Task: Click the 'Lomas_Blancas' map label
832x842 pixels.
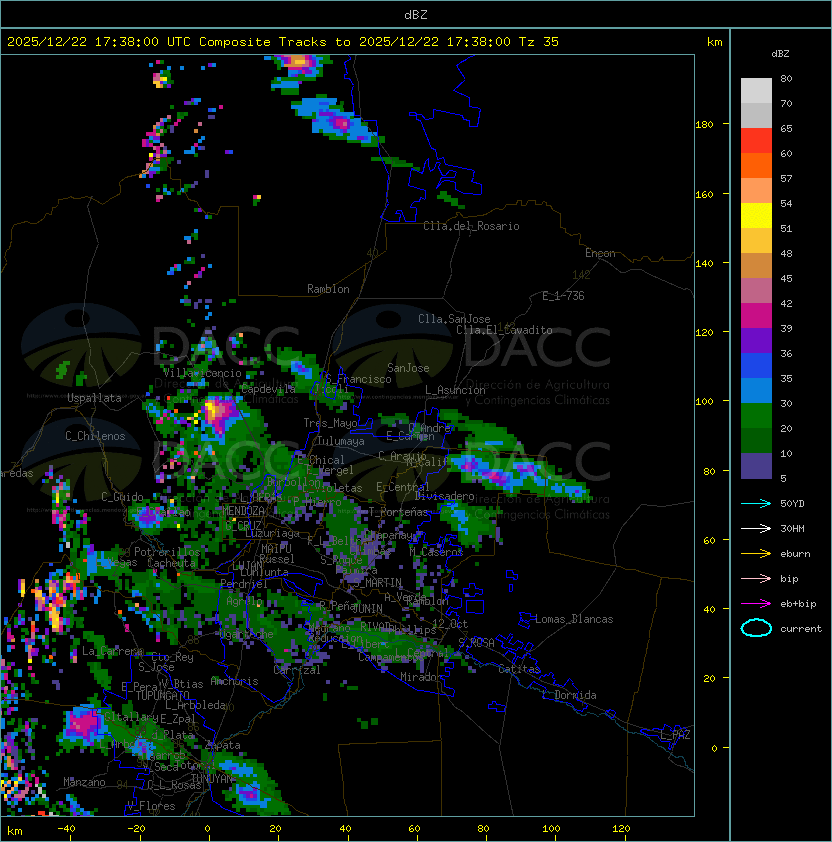Action: pos(574,619)
